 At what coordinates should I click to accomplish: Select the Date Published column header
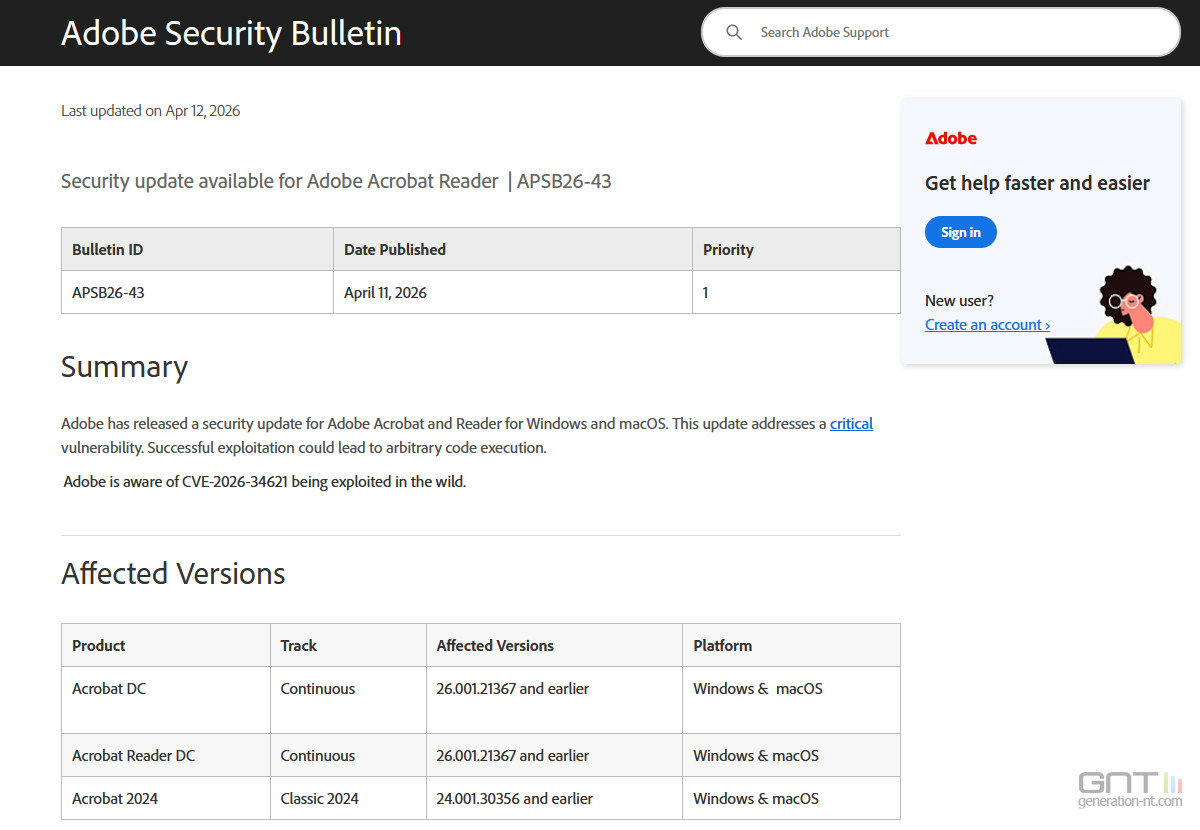pos(395,250)
